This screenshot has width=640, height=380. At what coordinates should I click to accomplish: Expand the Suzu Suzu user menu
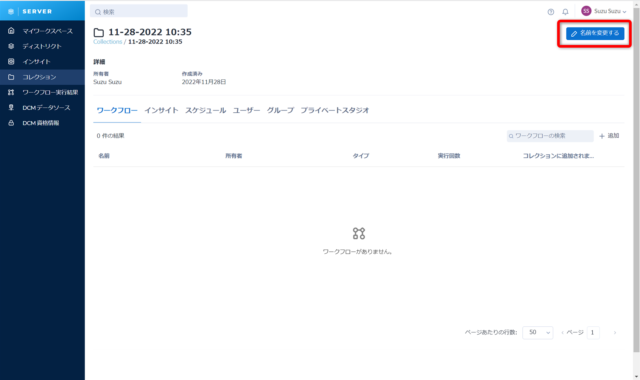(604, 11)
